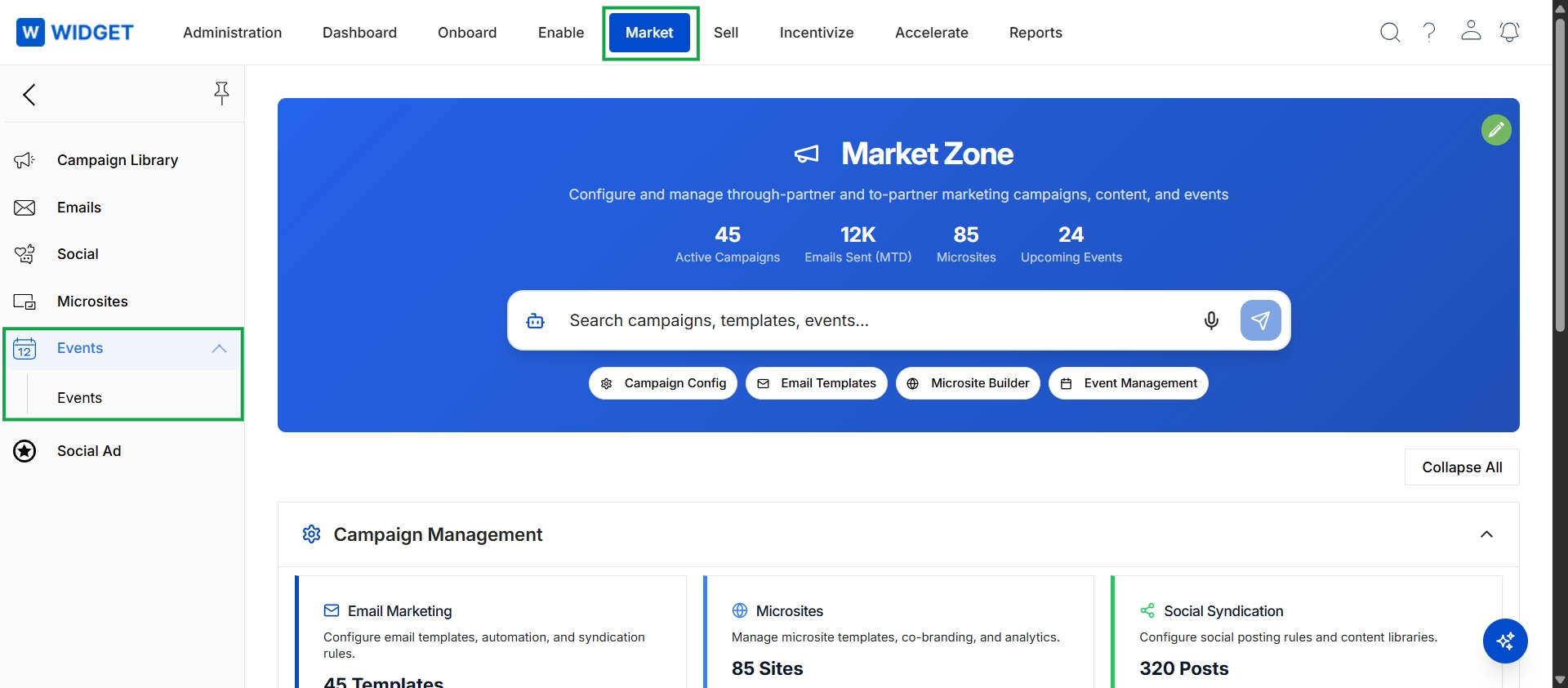Open notifications bell icon
1568x688 pixels.
(x=1510, y=32)
